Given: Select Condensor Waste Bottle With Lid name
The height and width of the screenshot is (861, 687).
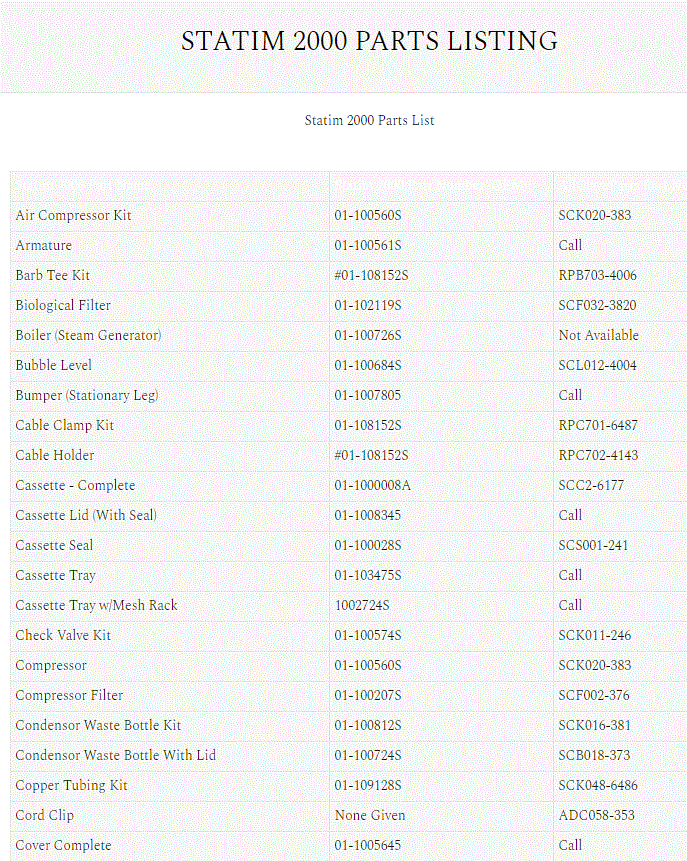Looking at the screenshot, I should coord(115,755).
